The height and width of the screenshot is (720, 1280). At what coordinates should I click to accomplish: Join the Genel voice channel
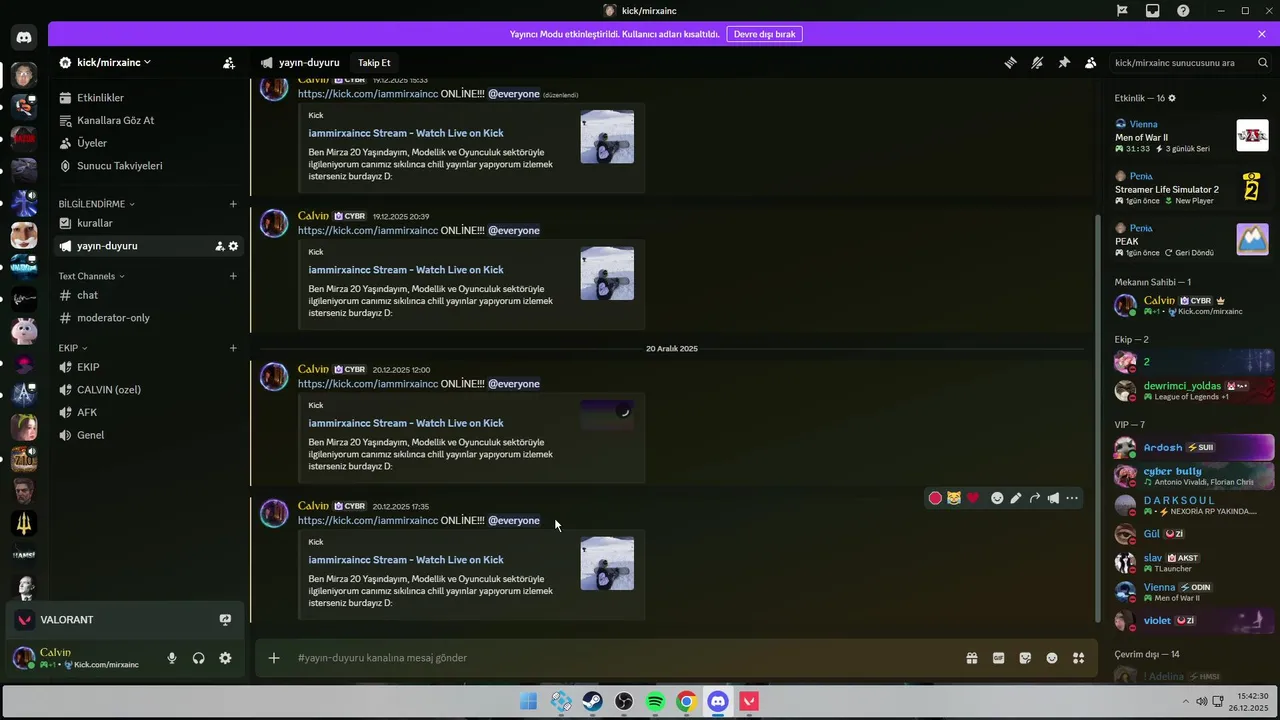pyautogui.click(x=148, y=435)
